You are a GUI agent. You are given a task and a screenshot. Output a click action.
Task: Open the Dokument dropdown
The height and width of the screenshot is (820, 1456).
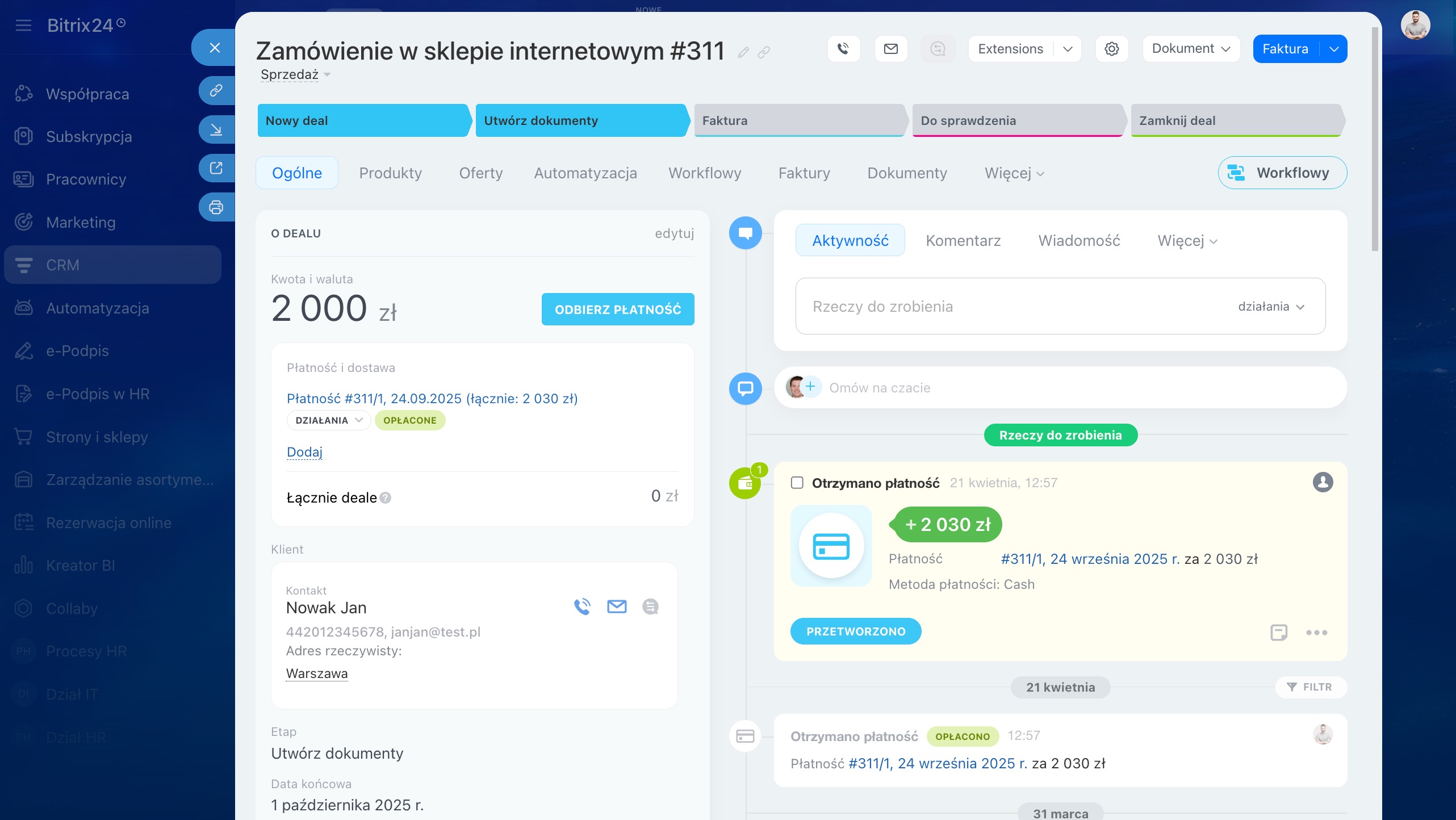(x=1190, y=49)
